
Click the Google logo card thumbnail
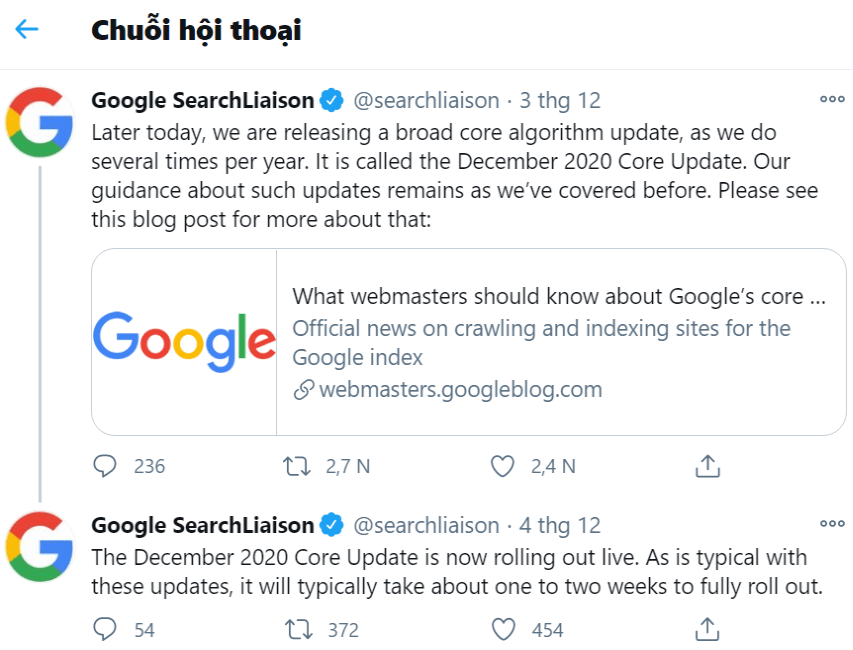(184, 342)
